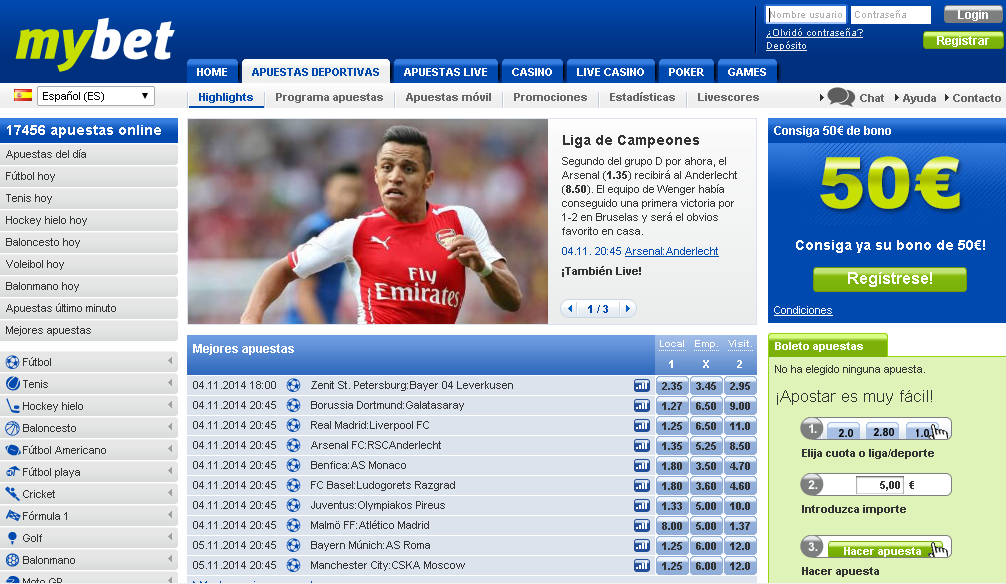Viewport: 1006px width, 584px height.
Task: Open statistics icon for Malmö FF:Atlético Madrid
Action: 642,525
